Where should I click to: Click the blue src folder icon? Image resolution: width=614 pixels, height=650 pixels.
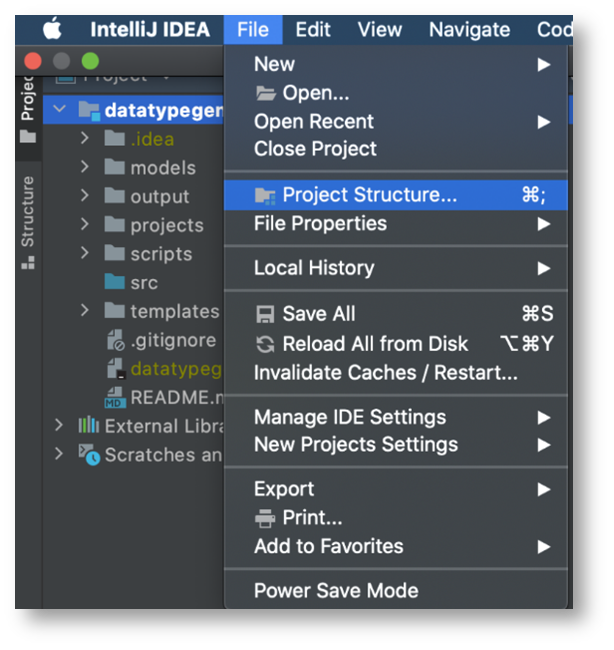115,282
